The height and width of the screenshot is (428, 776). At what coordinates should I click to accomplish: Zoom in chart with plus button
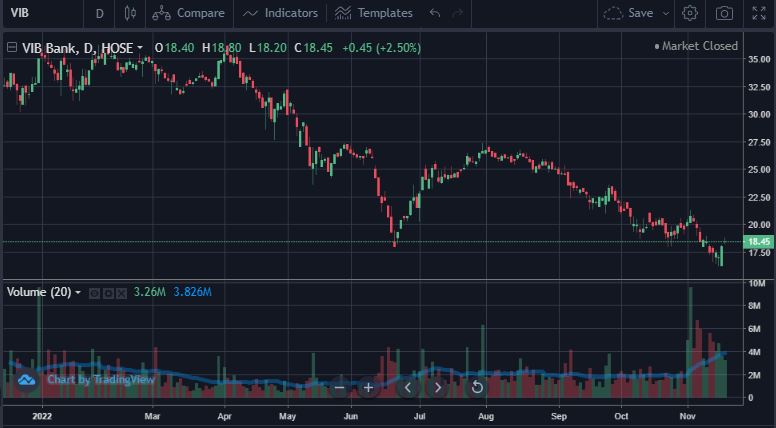[x=368, y=387]
